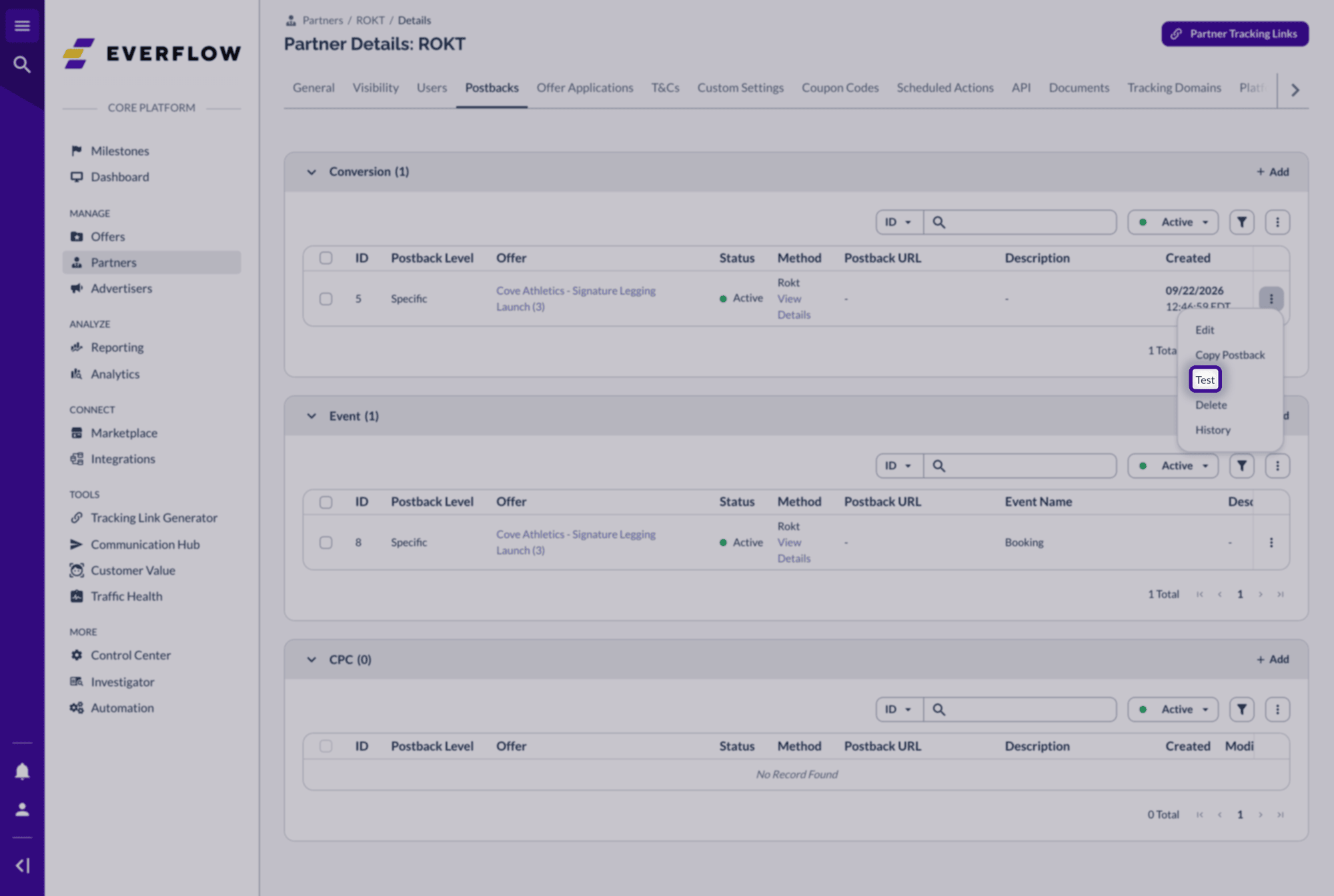The width and height of the screenshot is (1334, 896).
Task: Click the sidebar search magnifier icon
Action: pyautogui.click(x=22, y=65)
